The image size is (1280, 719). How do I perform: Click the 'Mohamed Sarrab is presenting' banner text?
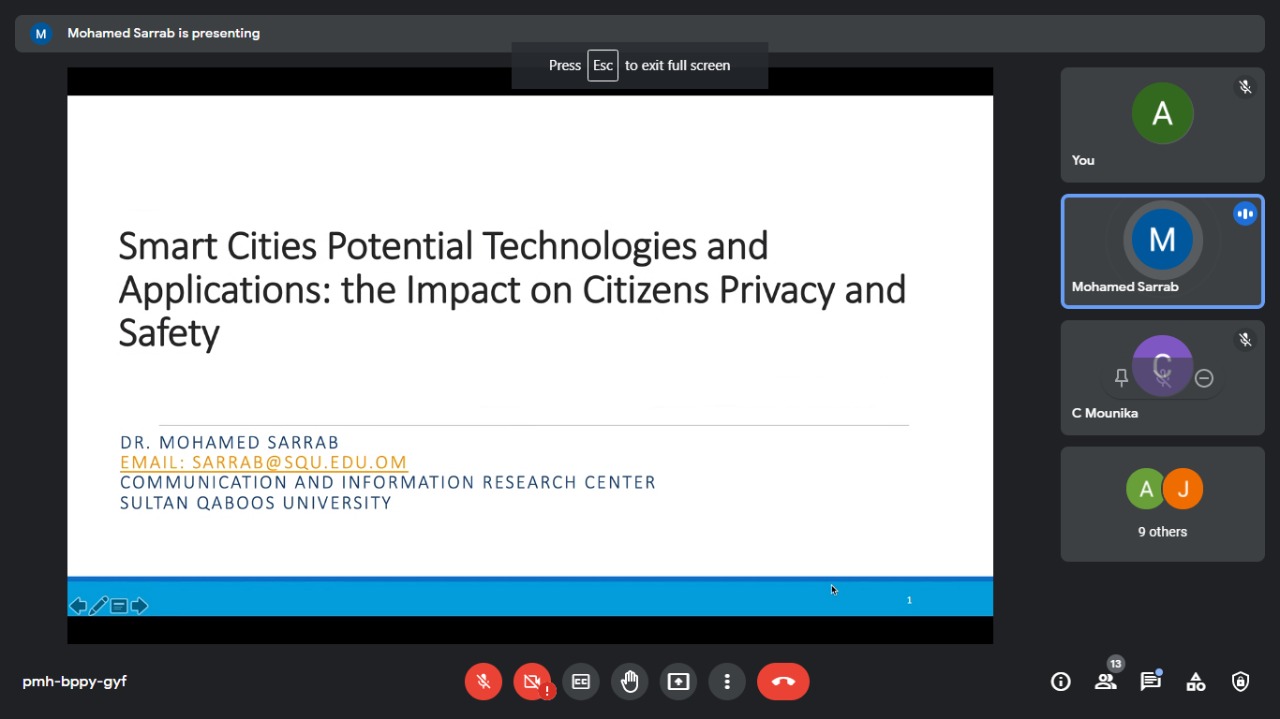164,33
